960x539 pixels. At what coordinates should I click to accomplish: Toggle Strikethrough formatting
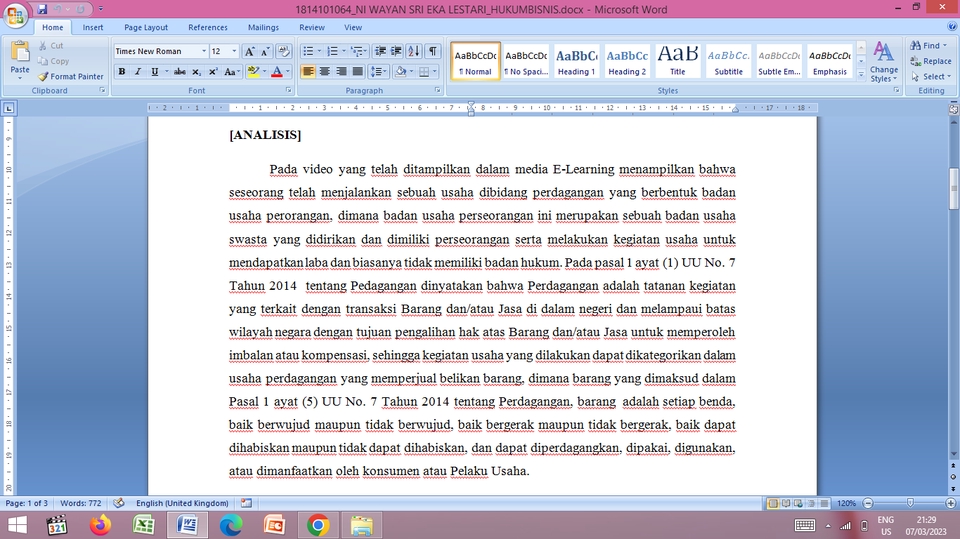click(179, 72)
